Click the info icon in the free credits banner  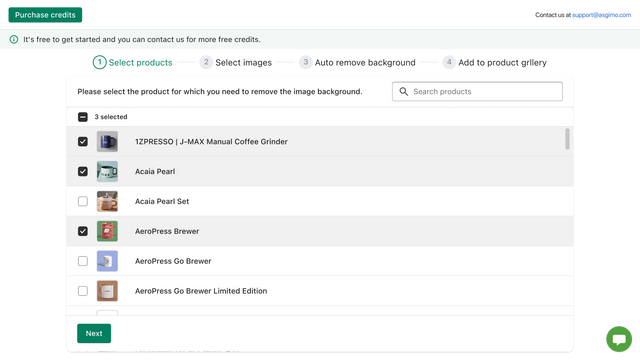coord(14,39)
